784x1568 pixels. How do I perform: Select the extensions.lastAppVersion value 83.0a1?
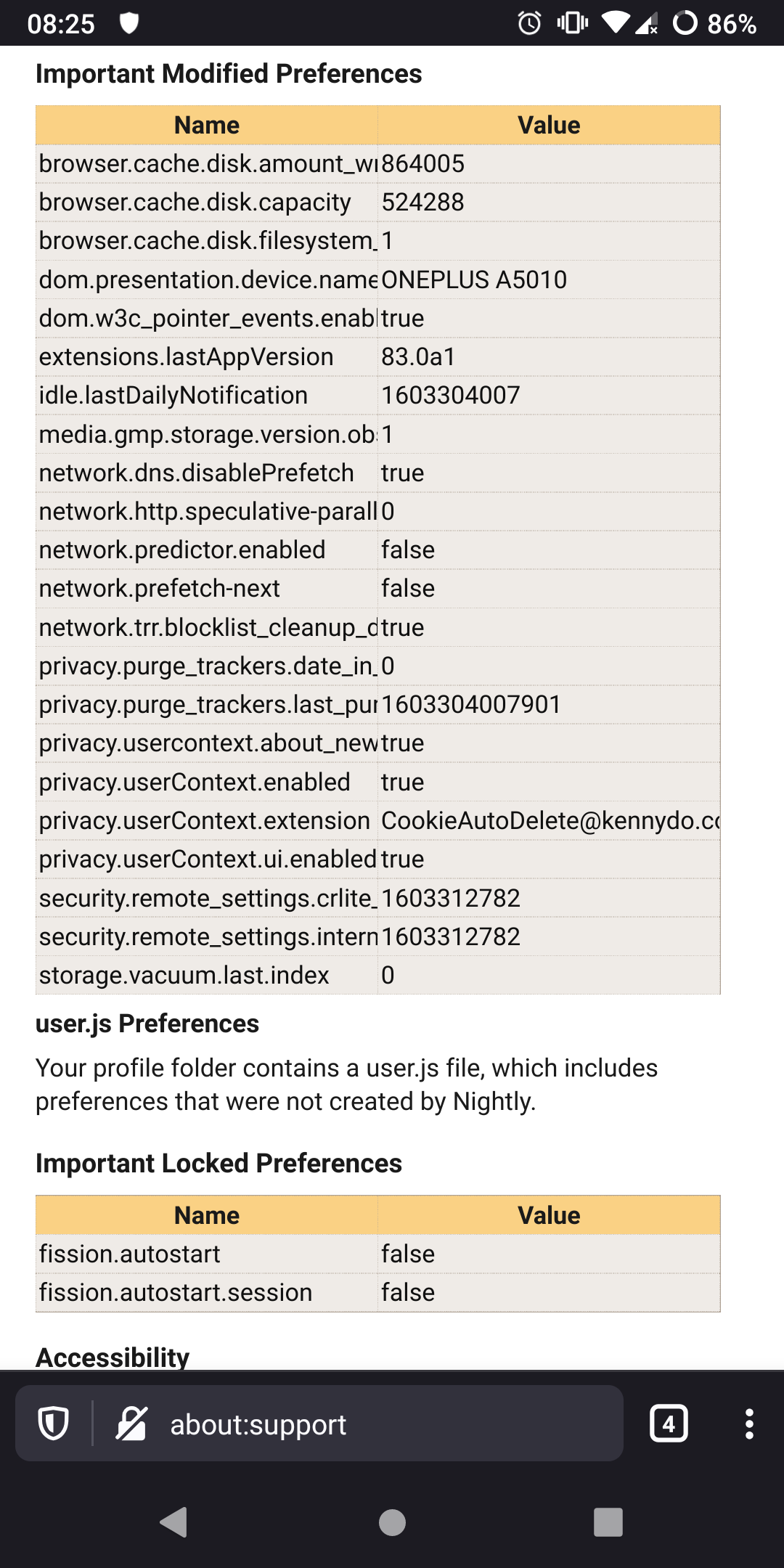pyautogui.click(x=417, y=356)
